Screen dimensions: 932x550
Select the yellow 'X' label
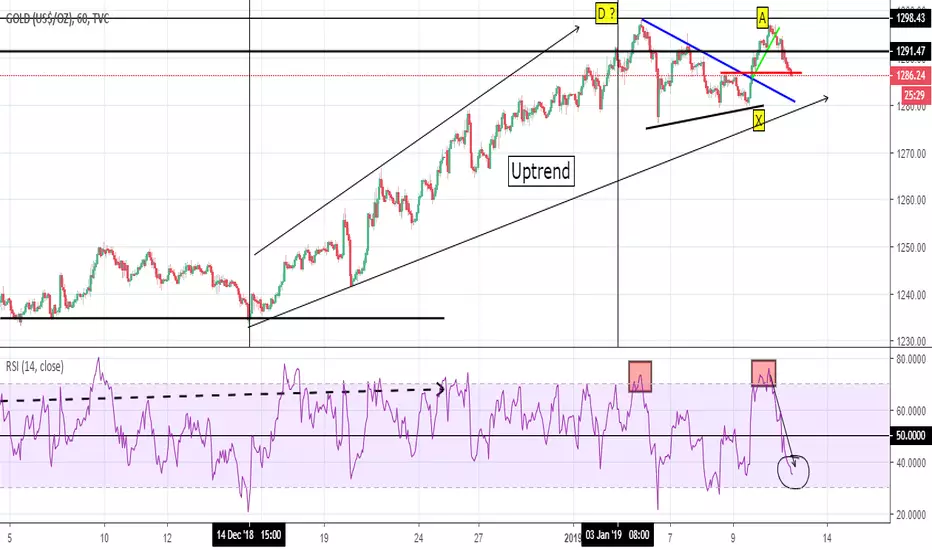point(758,121)
